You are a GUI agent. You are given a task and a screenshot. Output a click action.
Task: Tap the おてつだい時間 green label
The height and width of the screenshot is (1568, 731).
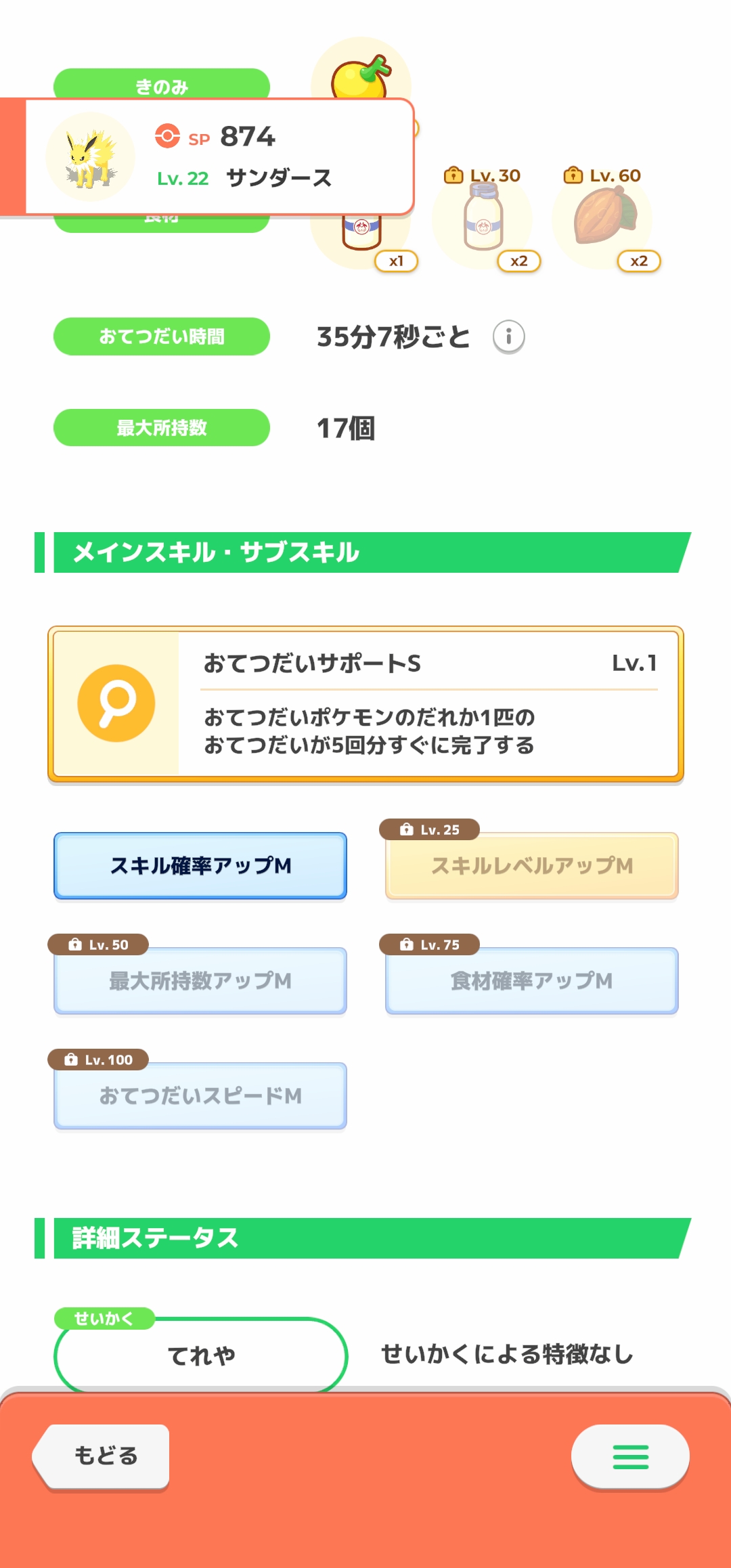pos(162,336)
